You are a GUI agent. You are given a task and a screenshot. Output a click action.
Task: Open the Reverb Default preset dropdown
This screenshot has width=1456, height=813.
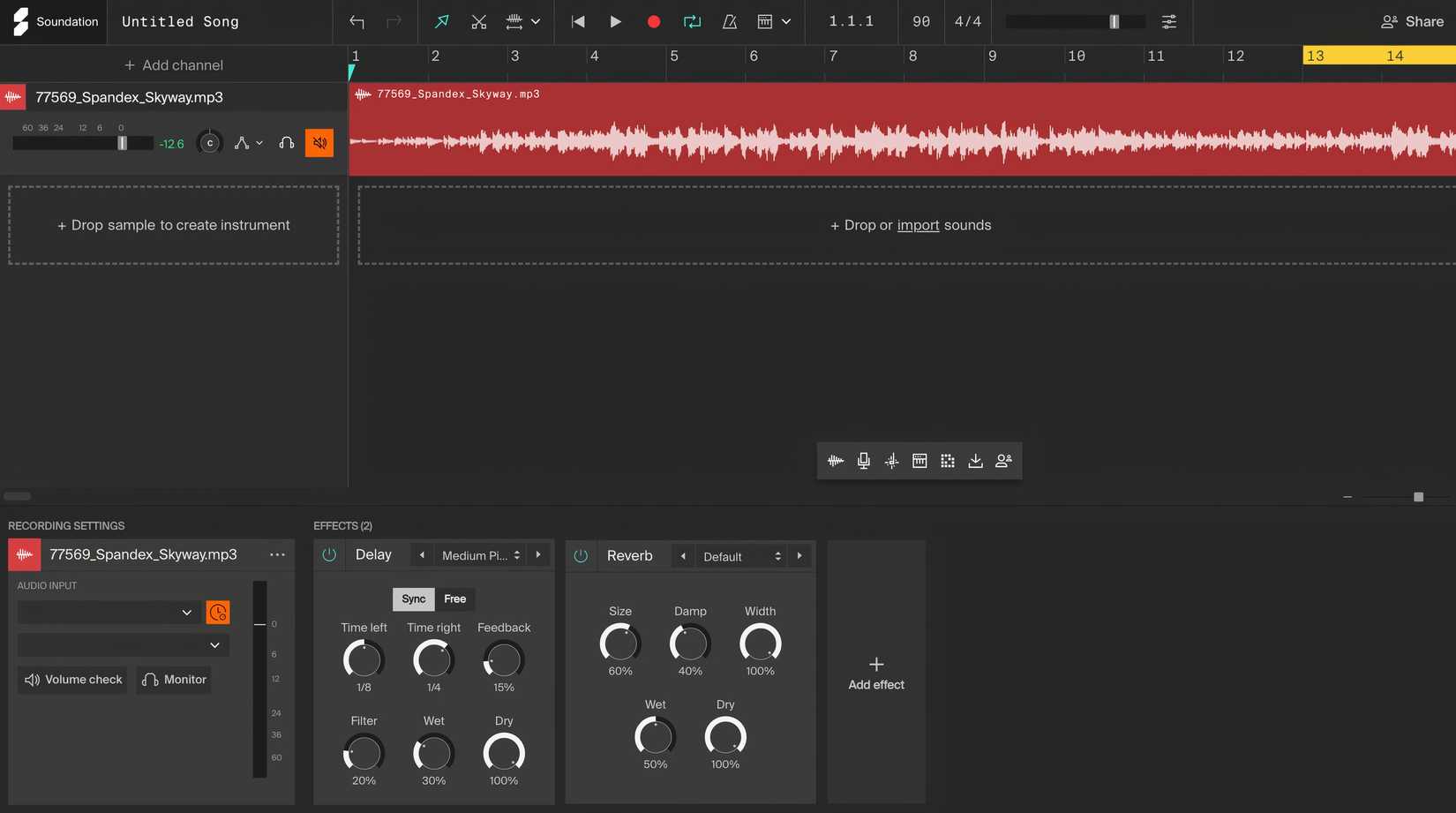[741, 557]
